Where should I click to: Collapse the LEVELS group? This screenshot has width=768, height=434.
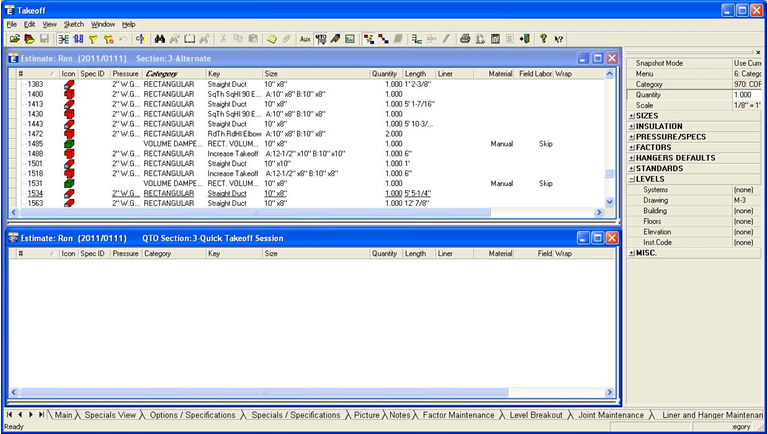pos(631,179)
